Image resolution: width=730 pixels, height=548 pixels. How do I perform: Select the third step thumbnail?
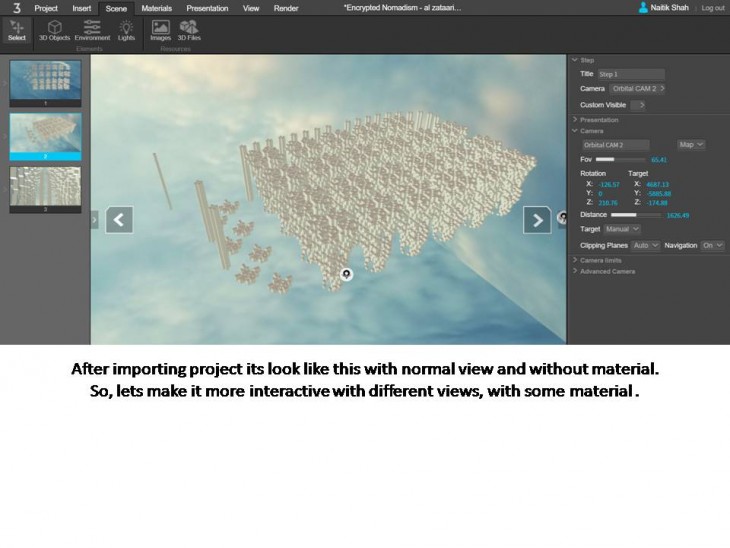click(45, 188)
